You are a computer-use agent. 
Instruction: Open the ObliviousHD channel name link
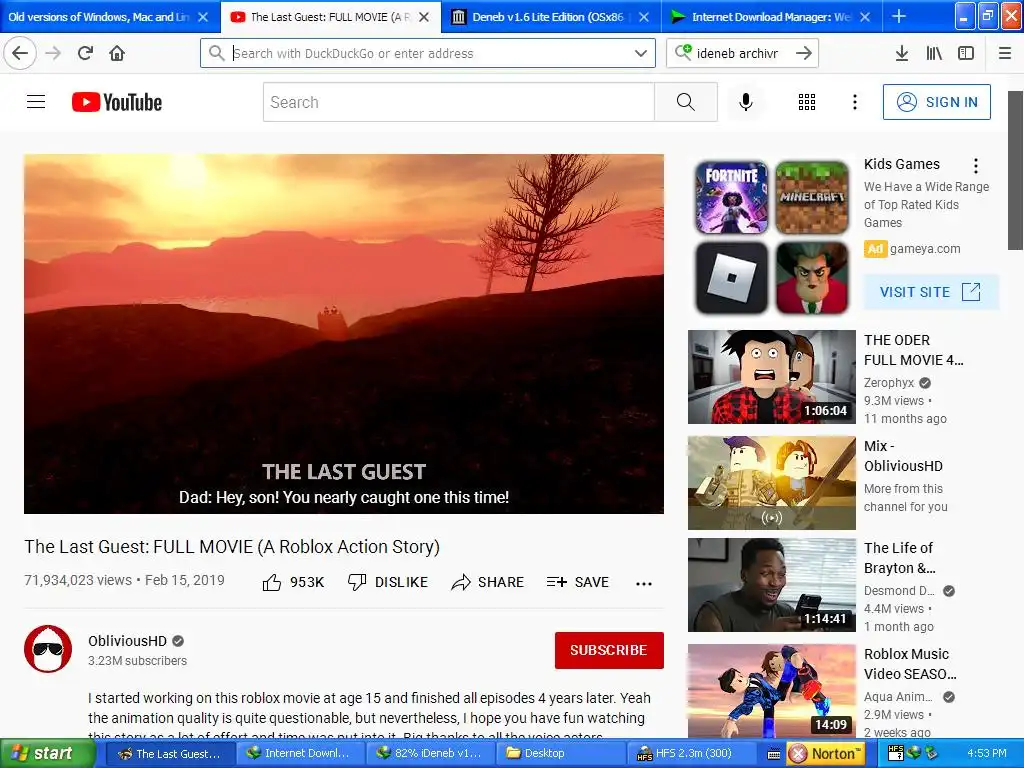coord(127,641)
